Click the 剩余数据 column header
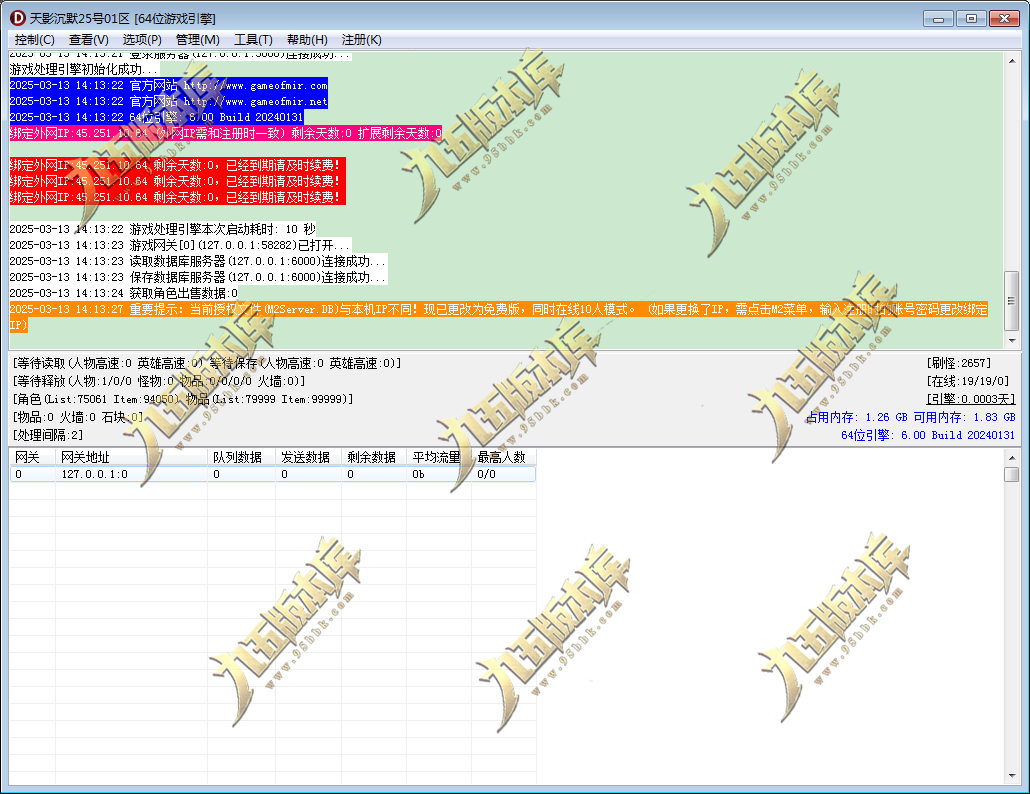The image size is (1030, 794). 374,457
